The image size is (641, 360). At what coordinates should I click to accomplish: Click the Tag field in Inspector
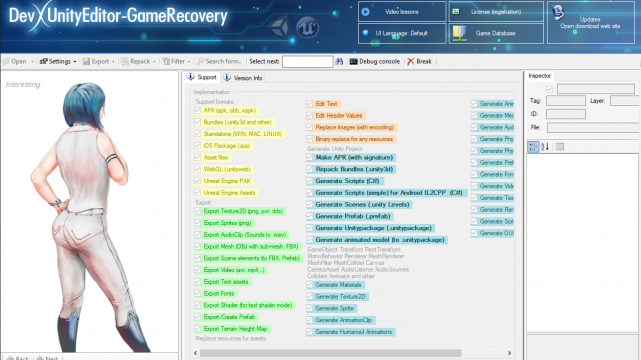click(x=566, y=101)
